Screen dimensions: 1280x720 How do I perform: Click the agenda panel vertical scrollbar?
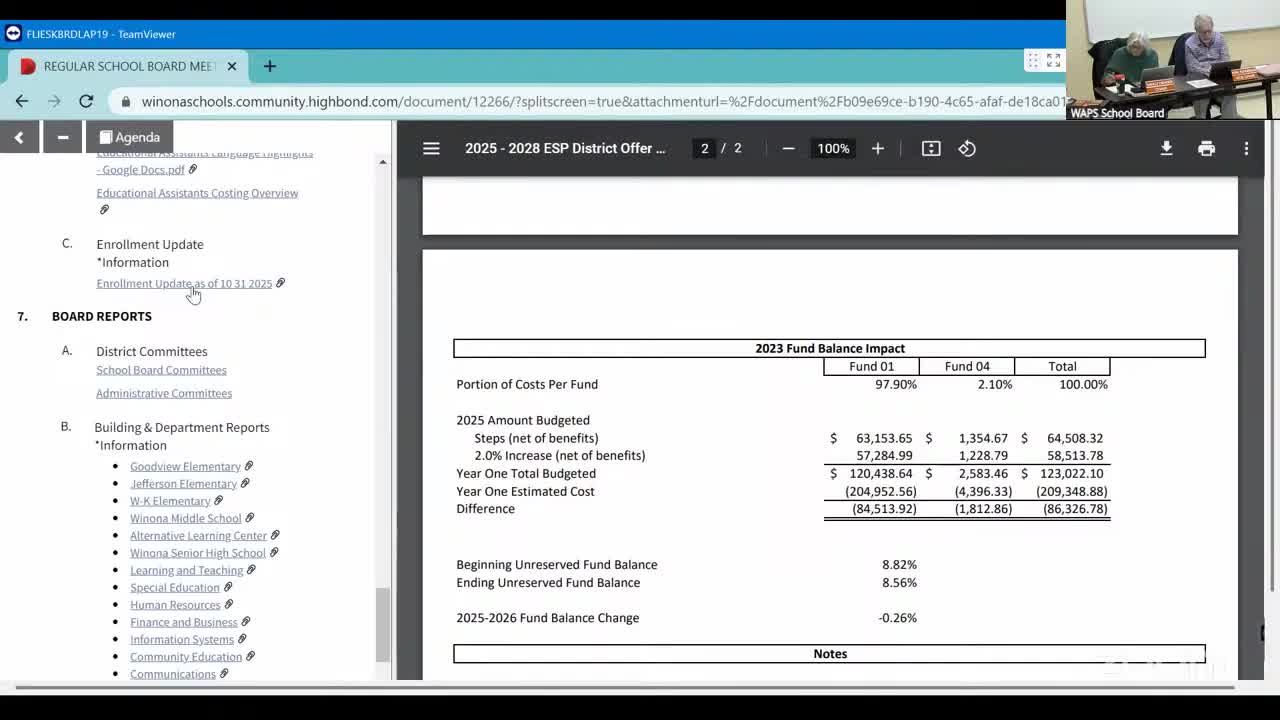(x=382, y=624)
